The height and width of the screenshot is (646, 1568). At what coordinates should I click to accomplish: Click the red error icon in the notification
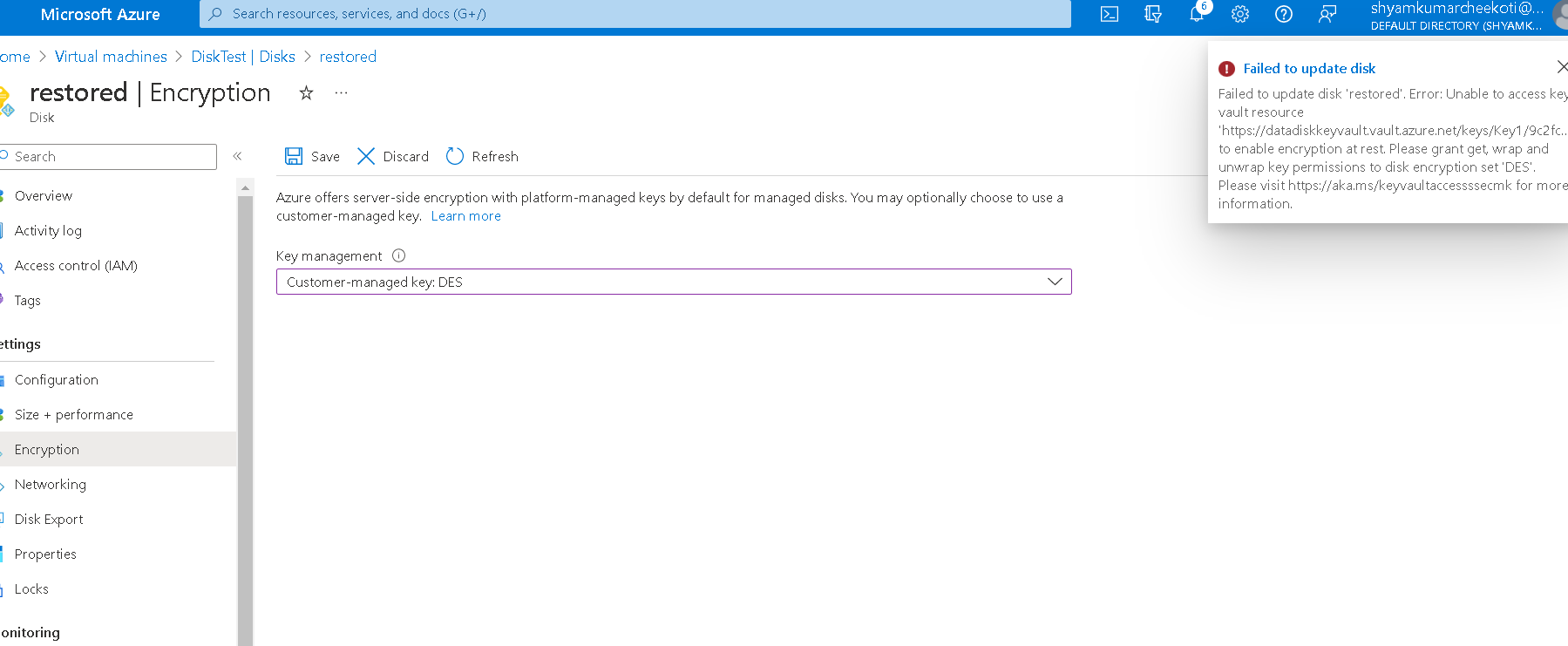pyautogui.click(x=1227, y=69)
